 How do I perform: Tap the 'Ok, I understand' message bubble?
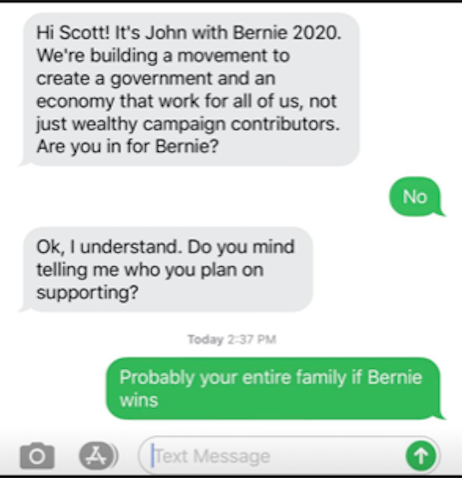click(167, 270)
